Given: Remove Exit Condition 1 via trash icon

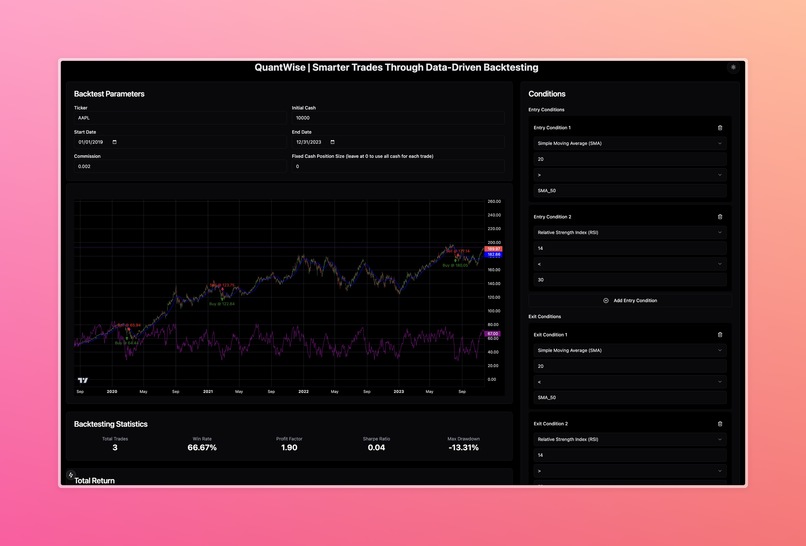Looking at the screenshot, I should coord(720,335).
